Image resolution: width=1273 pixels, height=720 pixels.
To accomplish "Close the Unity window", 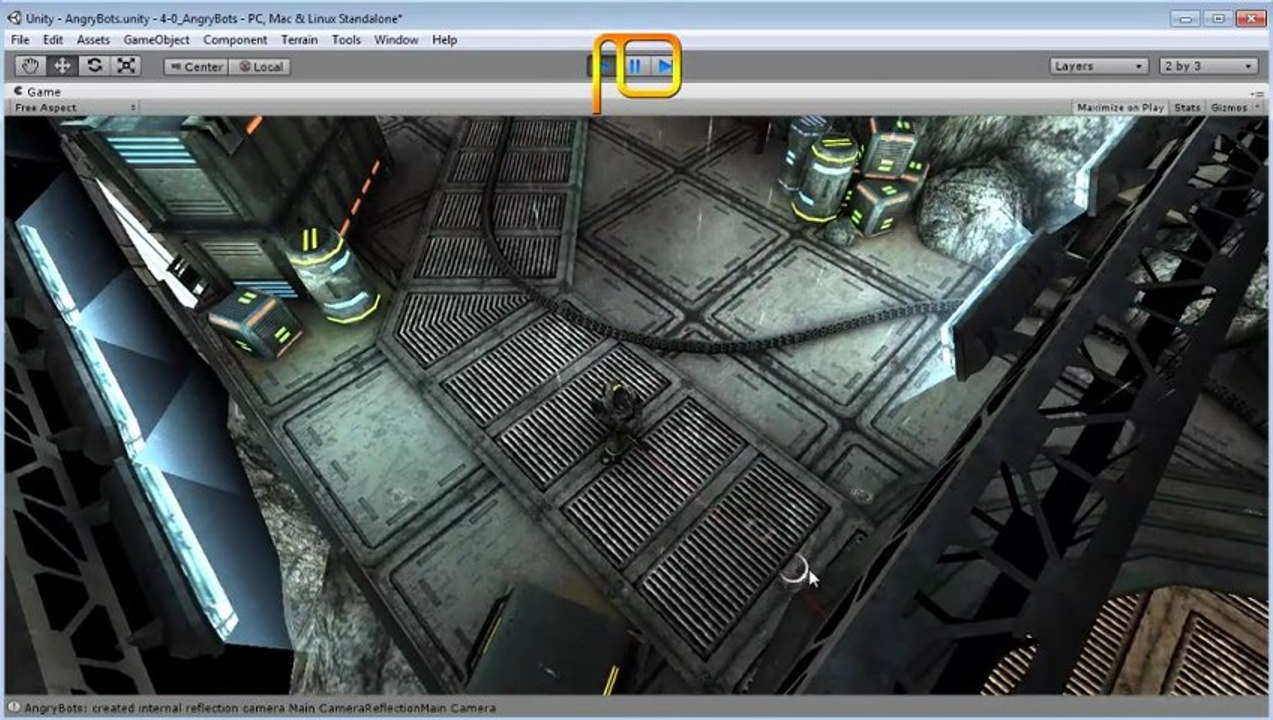I will coord(1250,17).
